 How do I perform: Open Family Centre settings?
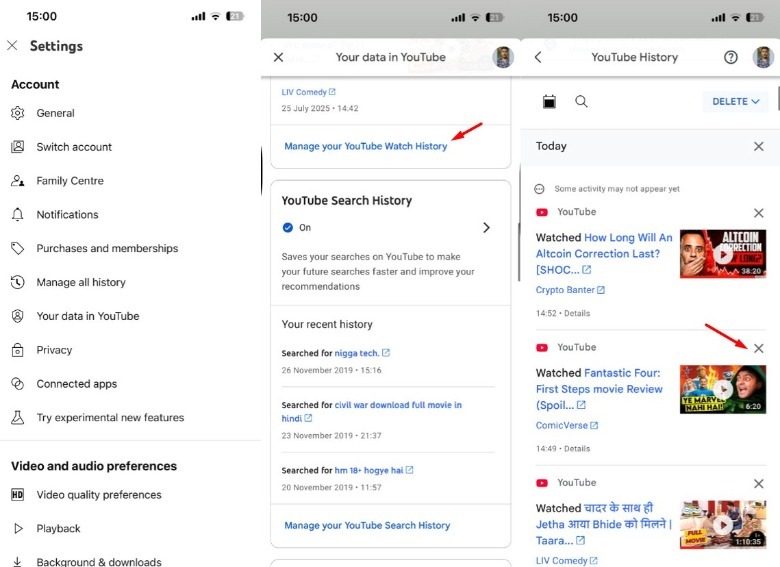click(130, 181)
